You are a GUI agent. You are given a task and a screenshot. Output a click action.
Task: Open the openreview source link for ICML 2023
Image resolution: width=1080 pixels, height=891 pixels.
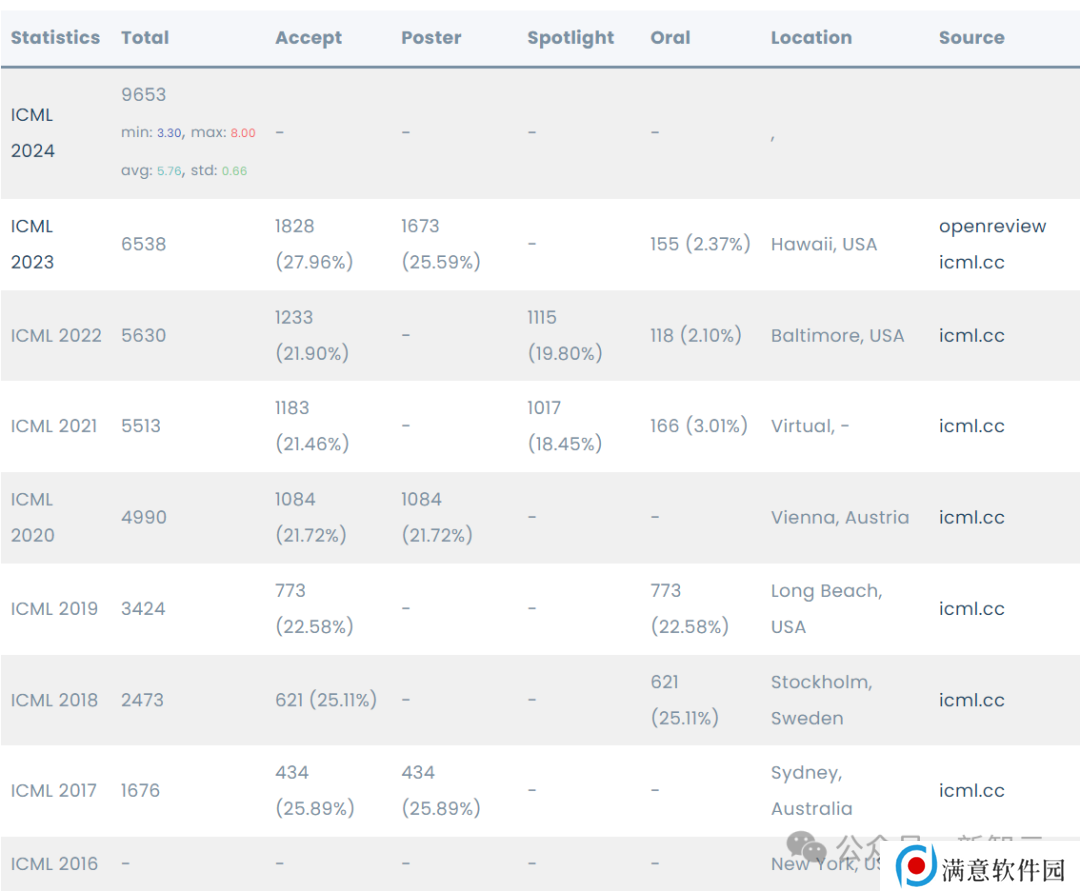[x=992, y=226]
